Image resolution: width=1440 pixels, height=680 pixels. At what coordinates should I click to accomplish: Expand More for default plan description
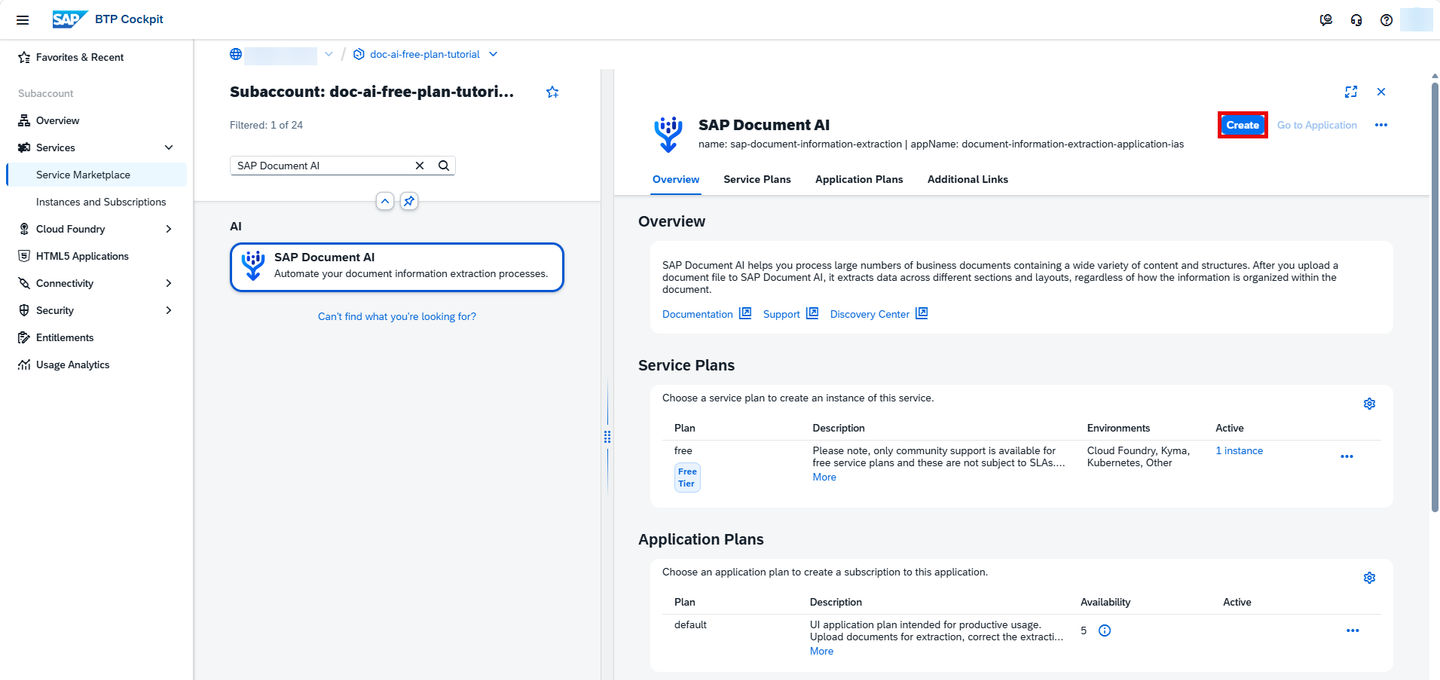point(821,651)
